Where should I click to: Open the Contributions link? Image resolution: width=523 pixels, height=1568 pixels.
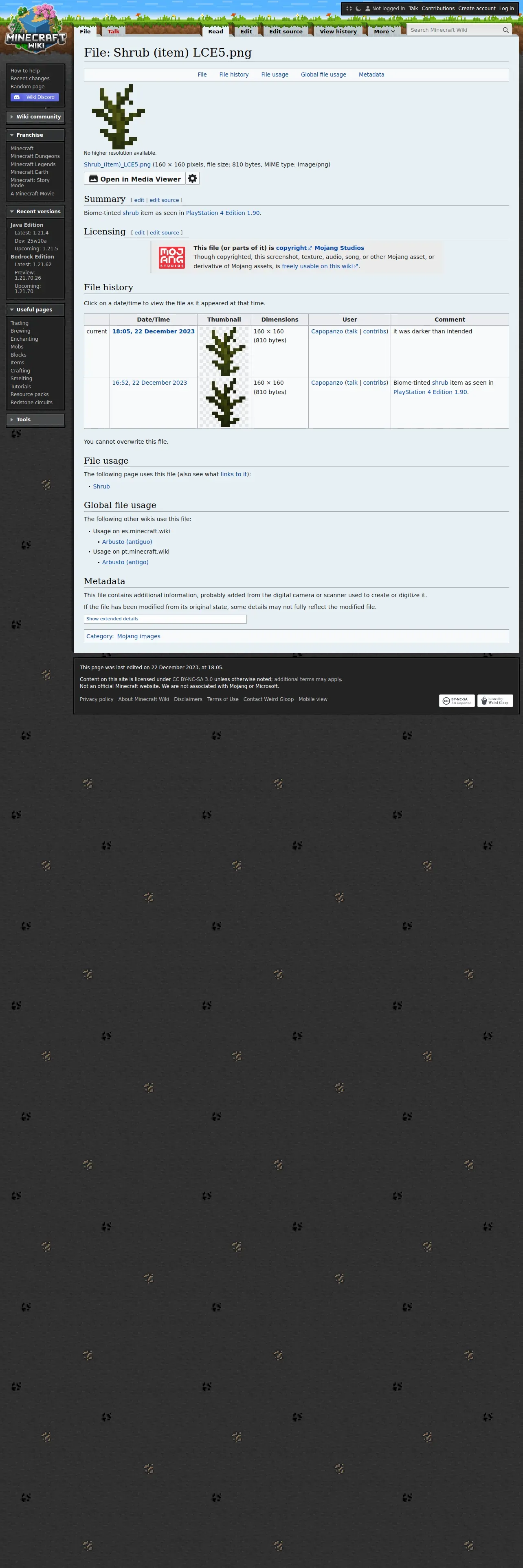tap(438, 9)
